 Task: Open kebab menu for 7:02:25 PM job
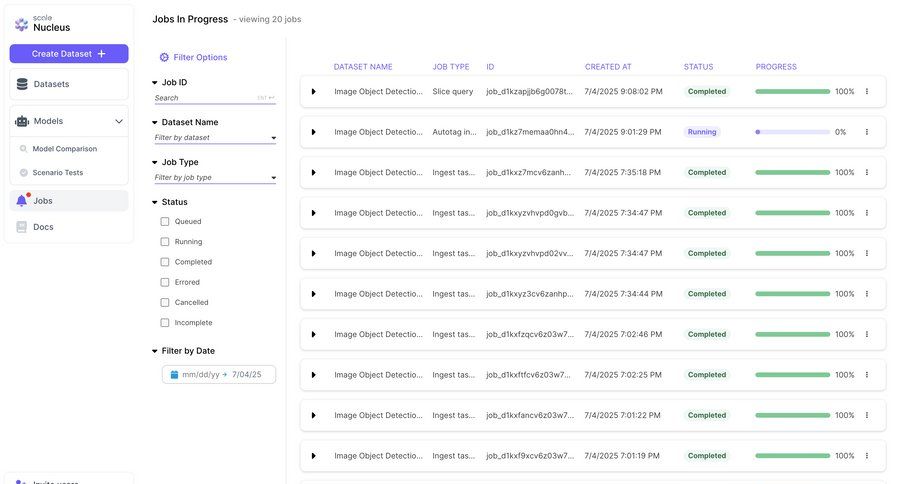[867, 375]
